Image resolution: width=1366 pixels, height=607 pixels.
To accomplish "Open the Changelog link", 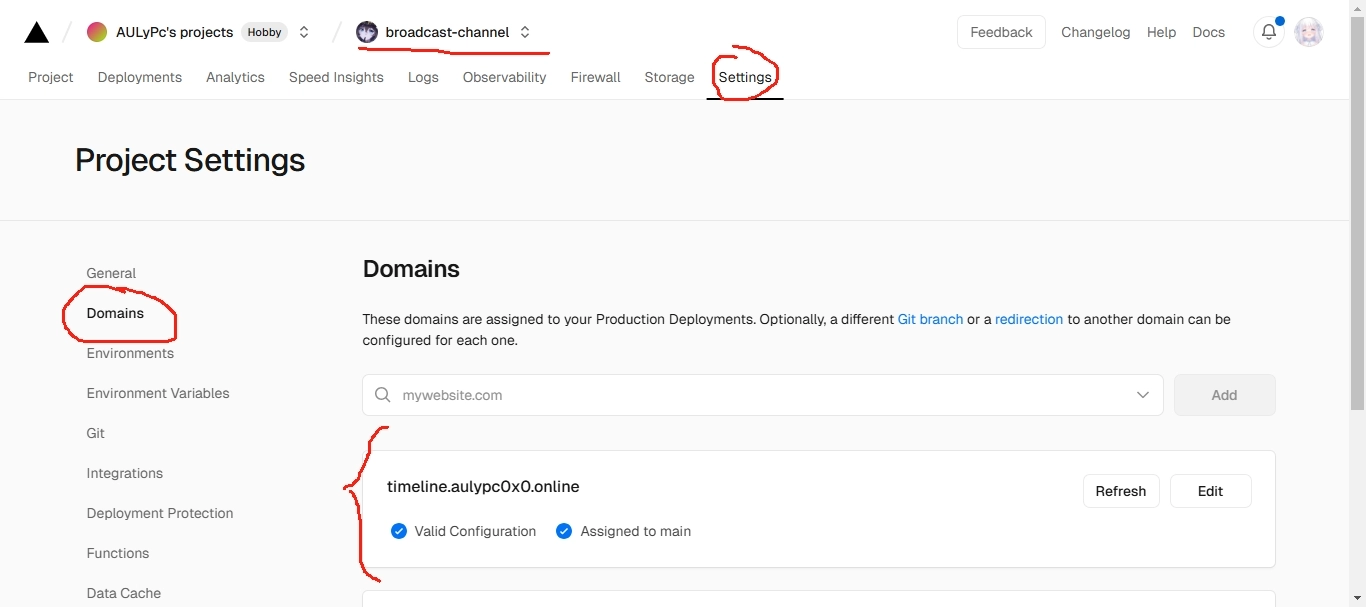I will [x=1095, y=32].
